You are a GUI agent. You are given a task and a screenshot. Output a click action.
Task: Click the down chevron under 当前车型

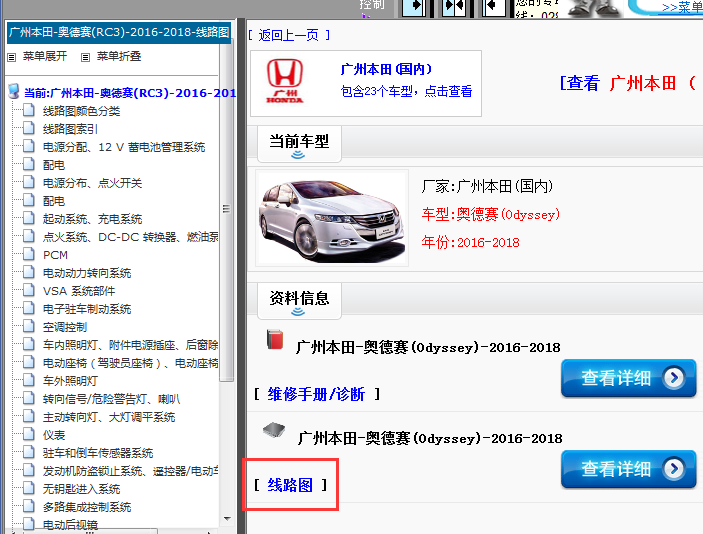click(x=298, y=155)
